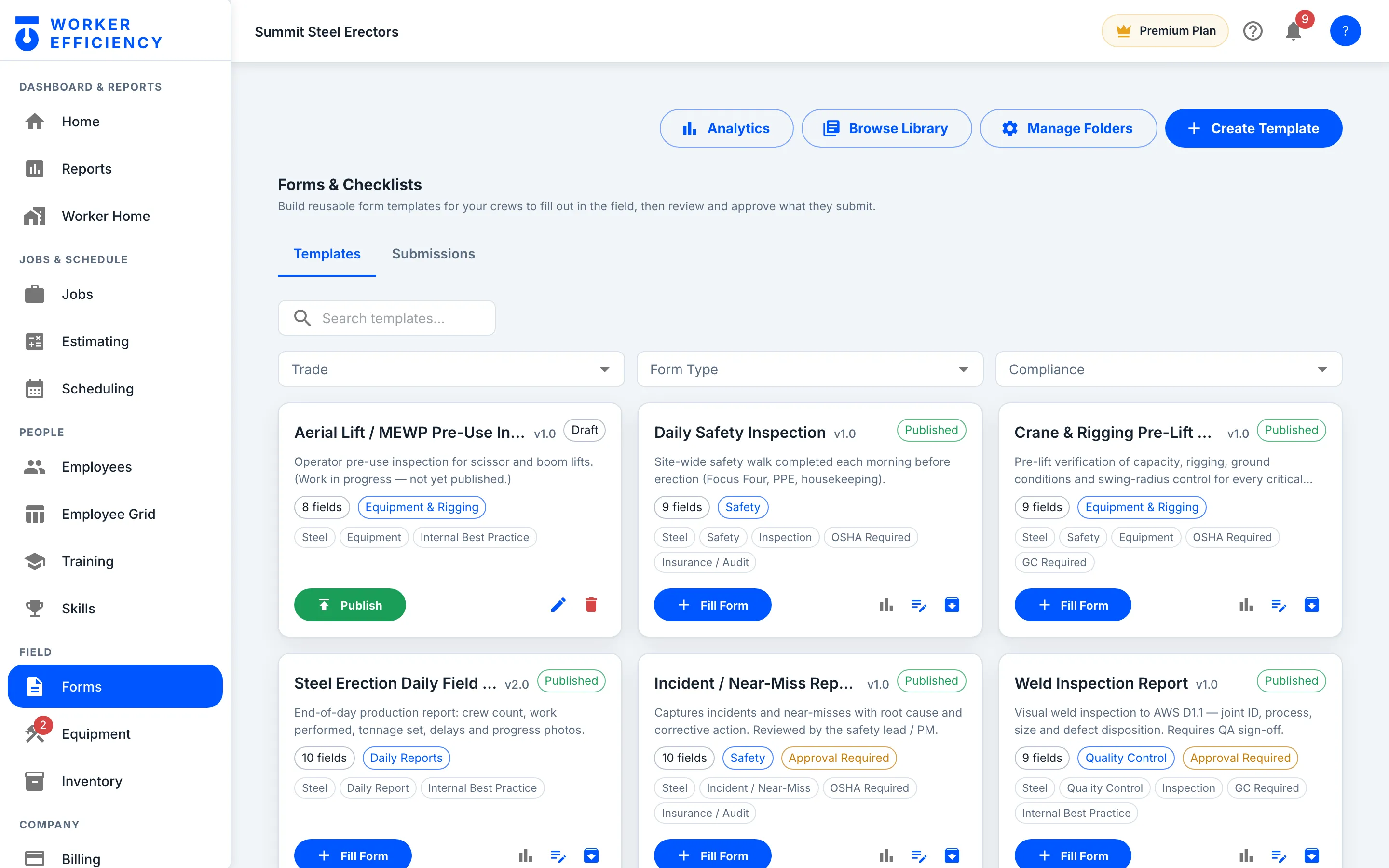This screenshot has width=1389, height=868.
Task: Click the Premium Plan badge
Action: click(x=1165, y=31)
